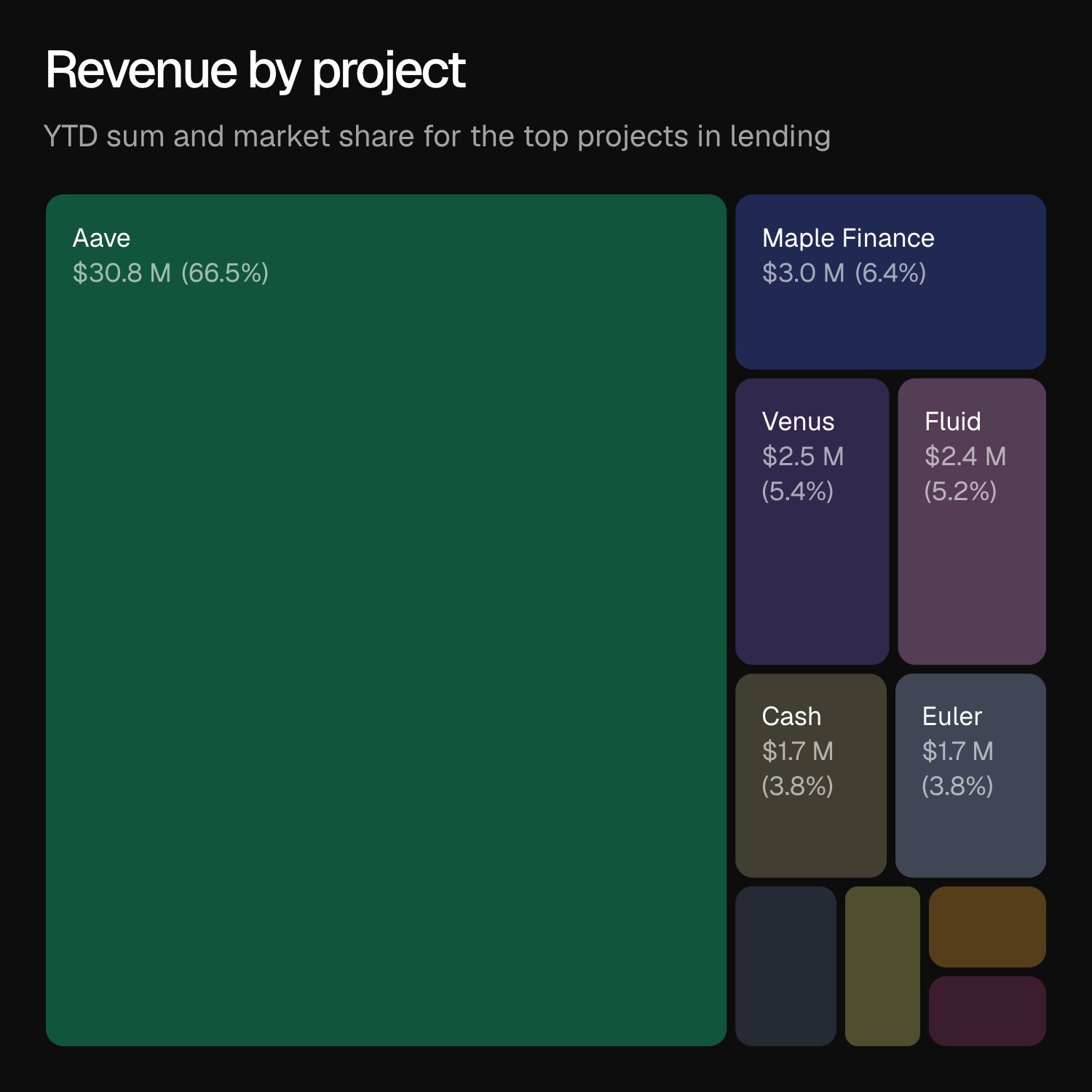The height and width of the screenshot is (1092, 1092).
Task: Click the Venus (5.4%) share text
Action: [x=797, y=491]
